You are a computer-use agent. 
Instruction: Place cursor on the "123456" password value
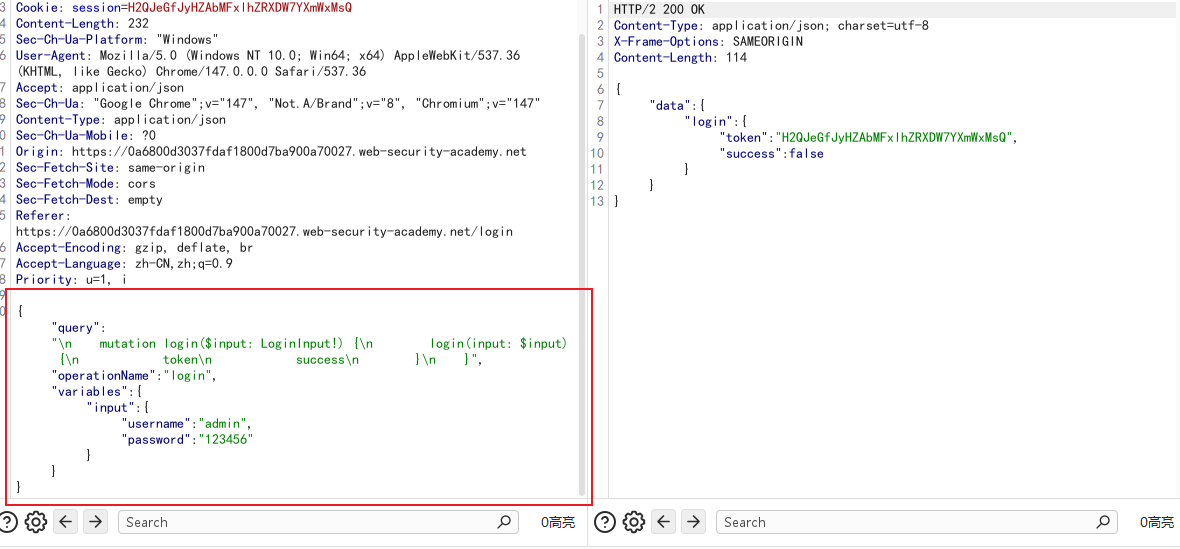pyautogui.click(x=225, y=439)
